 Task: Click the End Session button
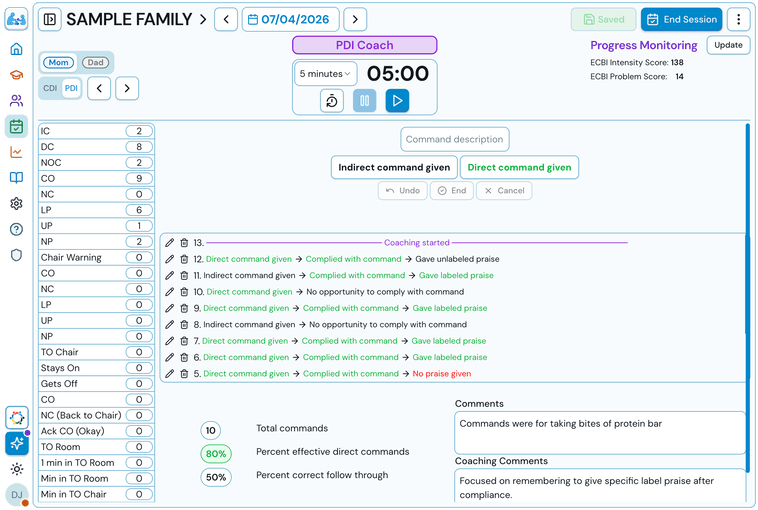point(682,19)
